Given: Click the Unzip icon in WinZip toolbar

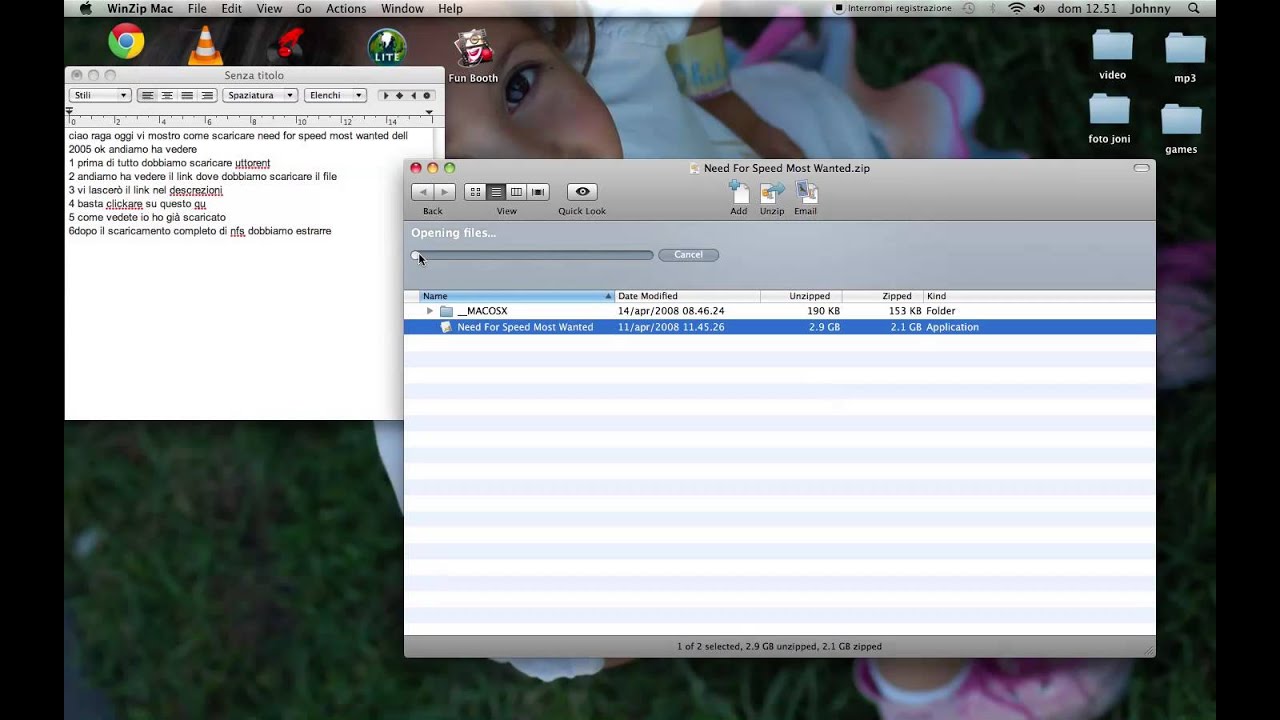Looking at the screenshot, I should (x=772, y=191).
